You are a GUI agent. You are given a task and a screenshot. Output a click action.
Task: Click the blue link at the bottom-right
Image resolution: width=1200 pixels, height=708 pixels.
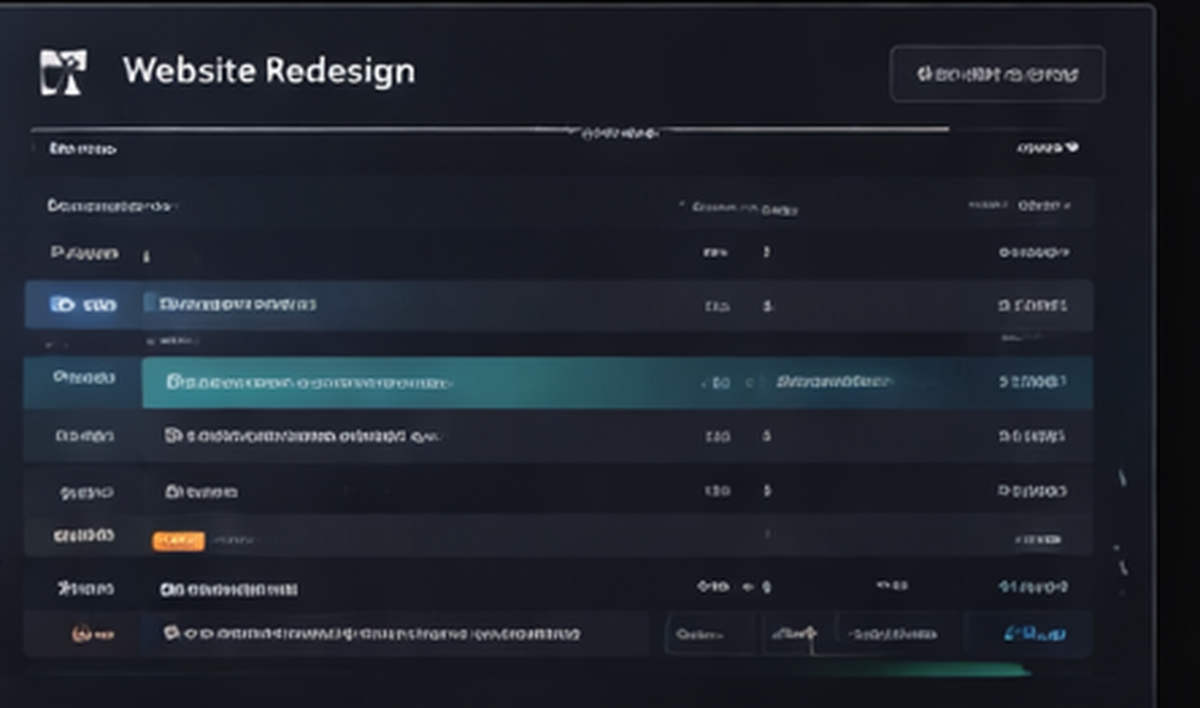tap(1034, 634)
